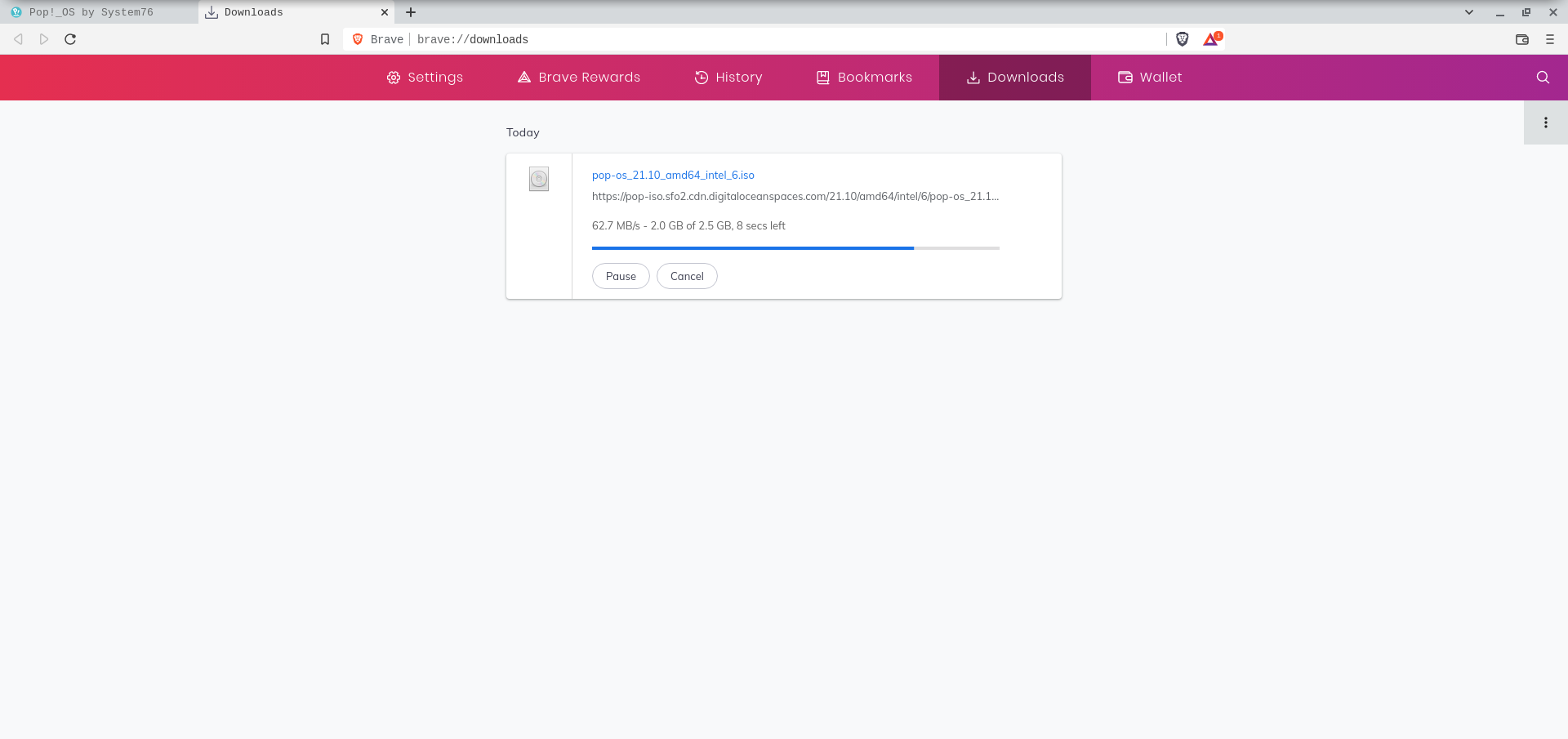This screenshot has height=739, width=1568.
Task: Cancel the pop-os ISO download
Action: 687,276
